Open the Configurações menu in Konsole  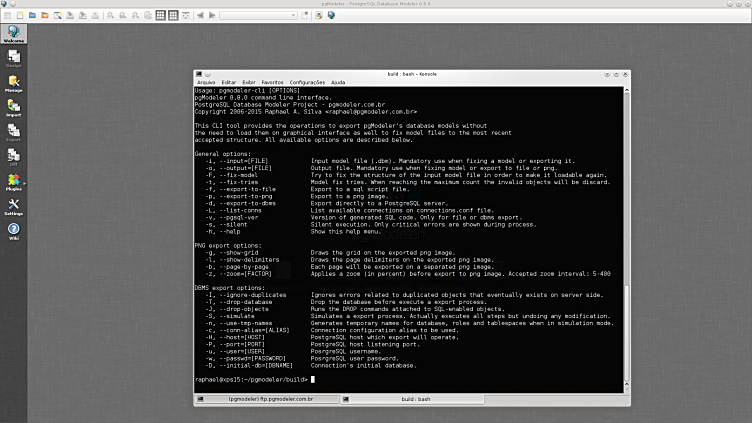(307, 82)
